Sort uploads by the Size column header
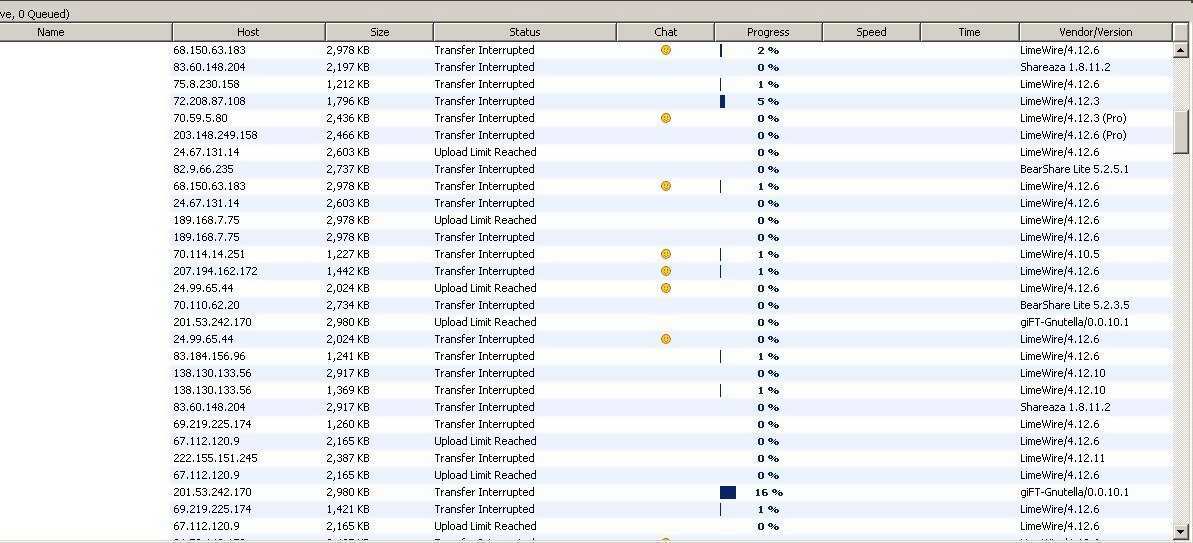The height and width of the screenshot is (543, 1193). pyautogui.click(x=379, y=32)
